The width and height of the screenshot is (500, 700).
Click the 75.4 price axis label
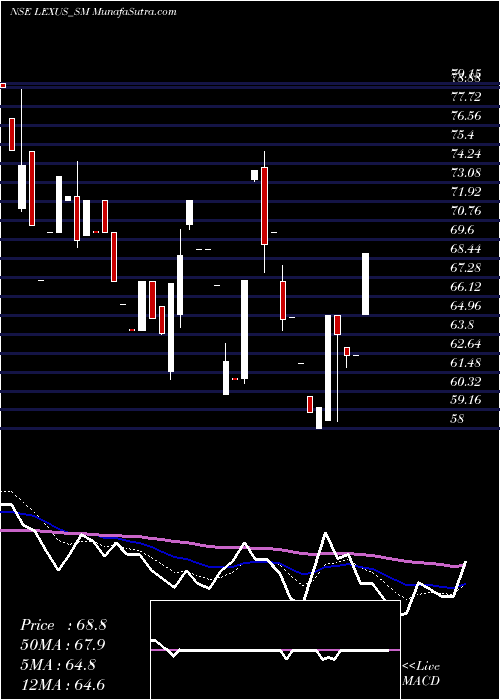point(462,135)
